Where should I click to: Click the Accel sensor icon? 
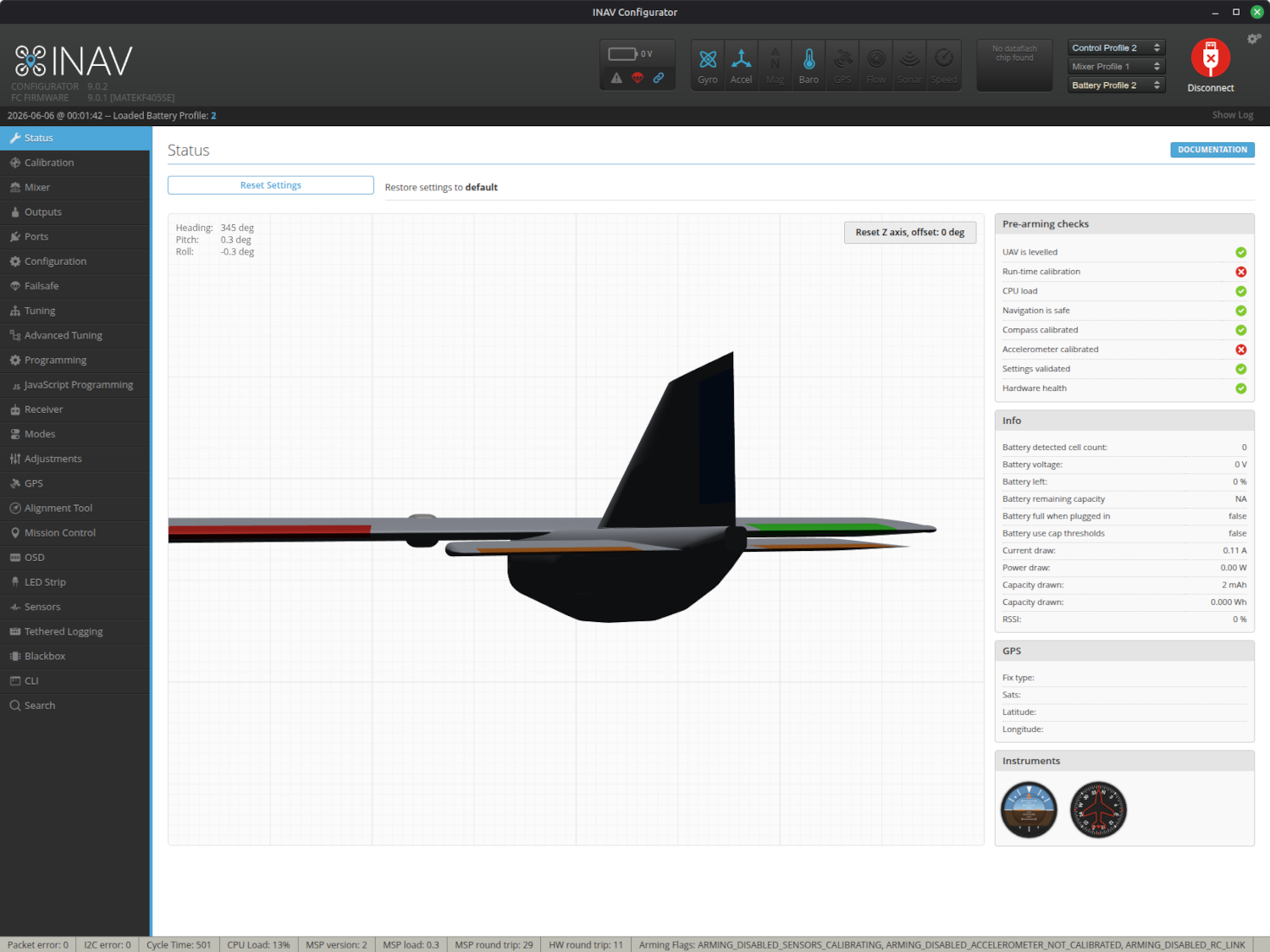click(x=741, y=58)
